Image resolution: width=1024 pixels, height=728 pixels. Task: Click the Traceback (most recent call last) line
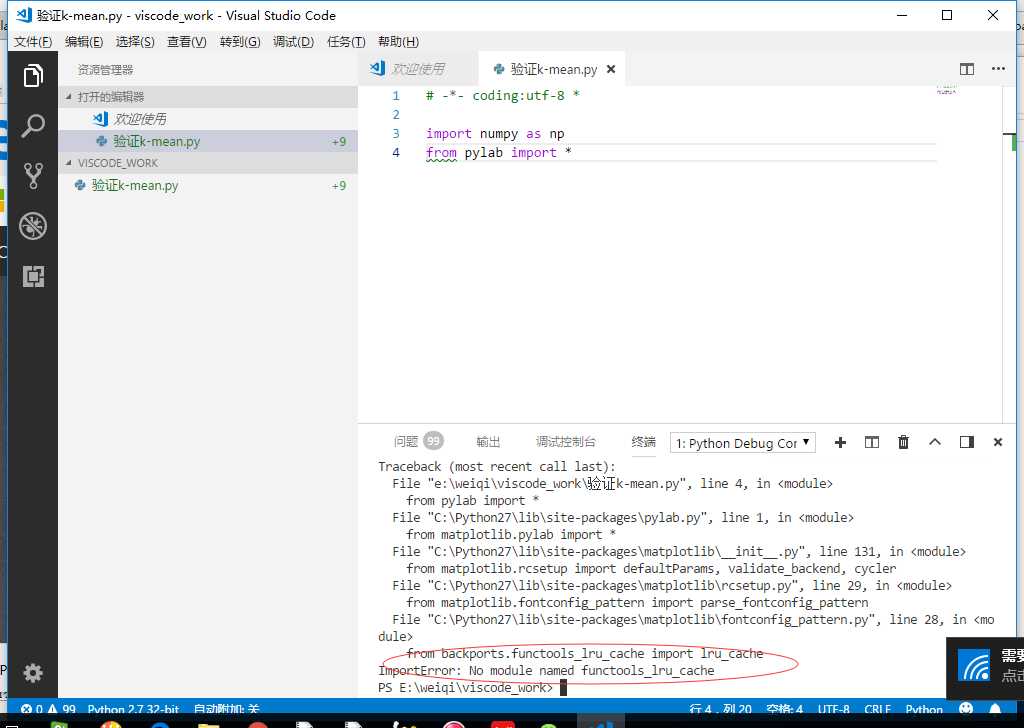(x=497, y=466)
